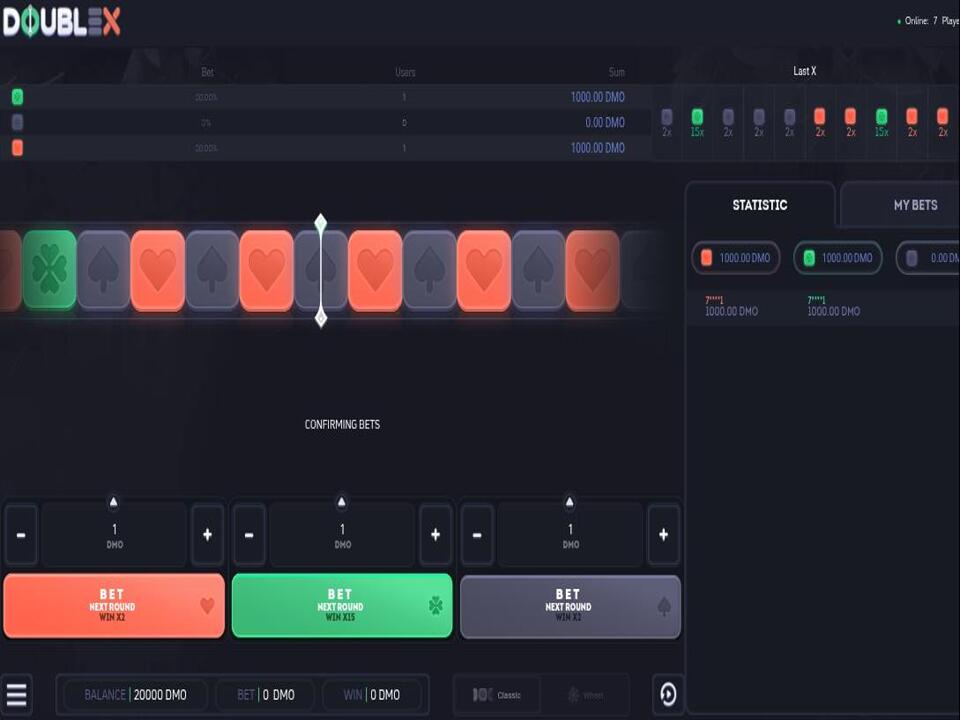The height and width of the screenshot is (720, 960).
Task: Place red bet for Win X2
Action: 114,606
